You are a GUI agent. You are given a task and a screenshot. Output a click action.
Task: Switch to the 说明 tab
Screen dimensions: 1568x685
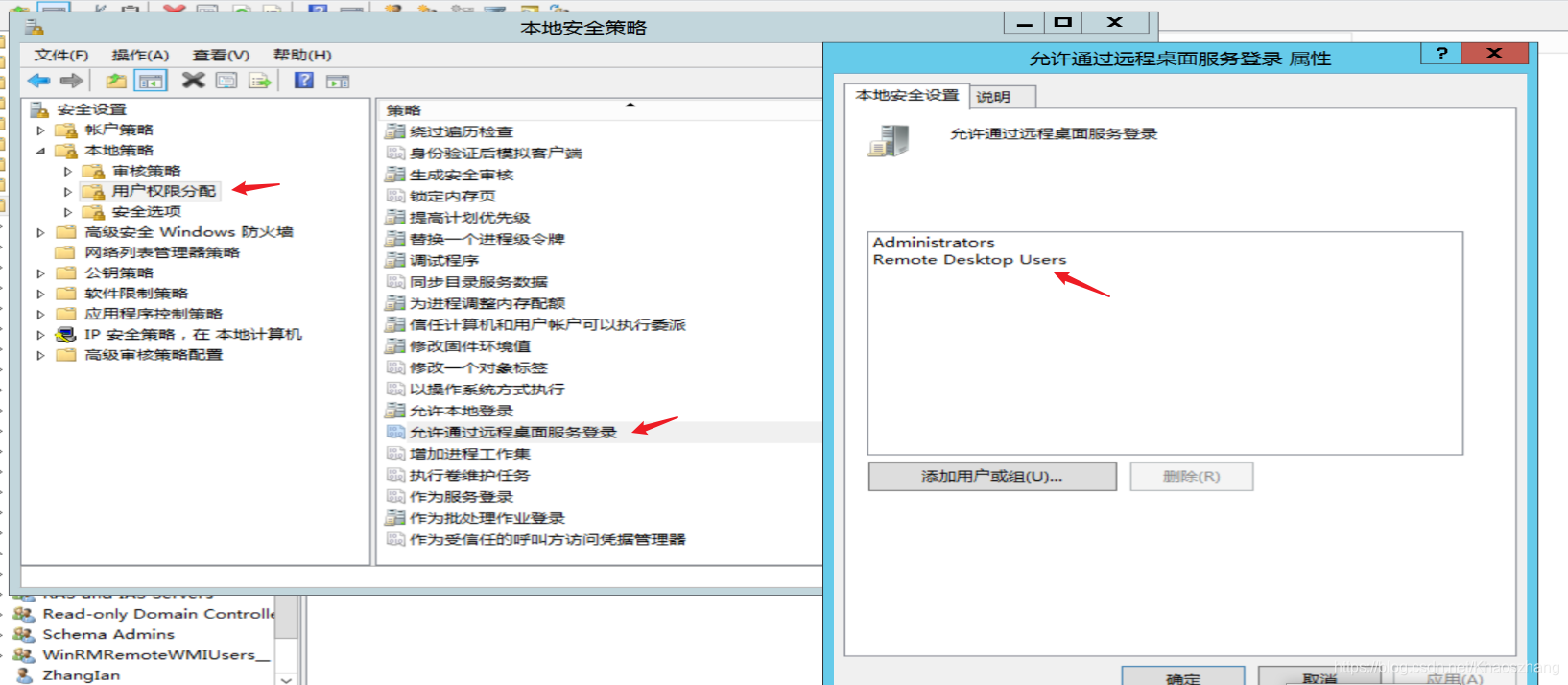click(994, 97)
